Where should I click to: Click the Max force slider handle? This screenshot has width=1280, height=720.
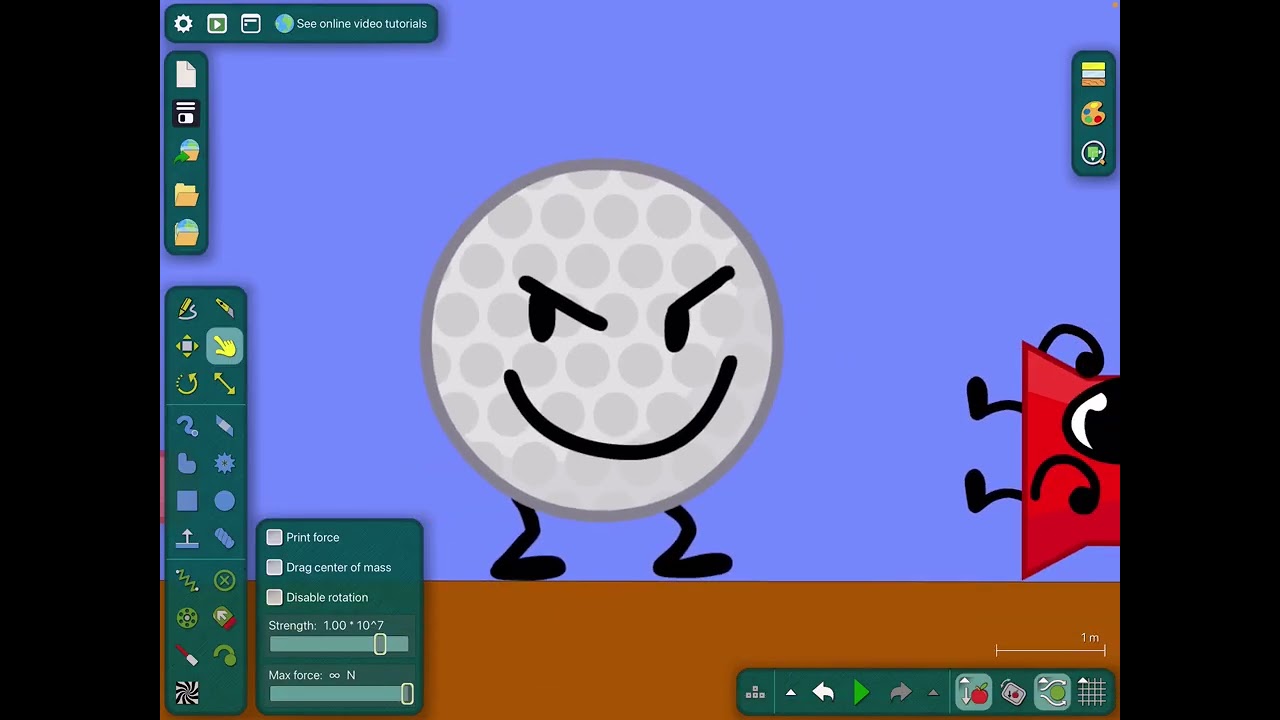click(407, 694)
